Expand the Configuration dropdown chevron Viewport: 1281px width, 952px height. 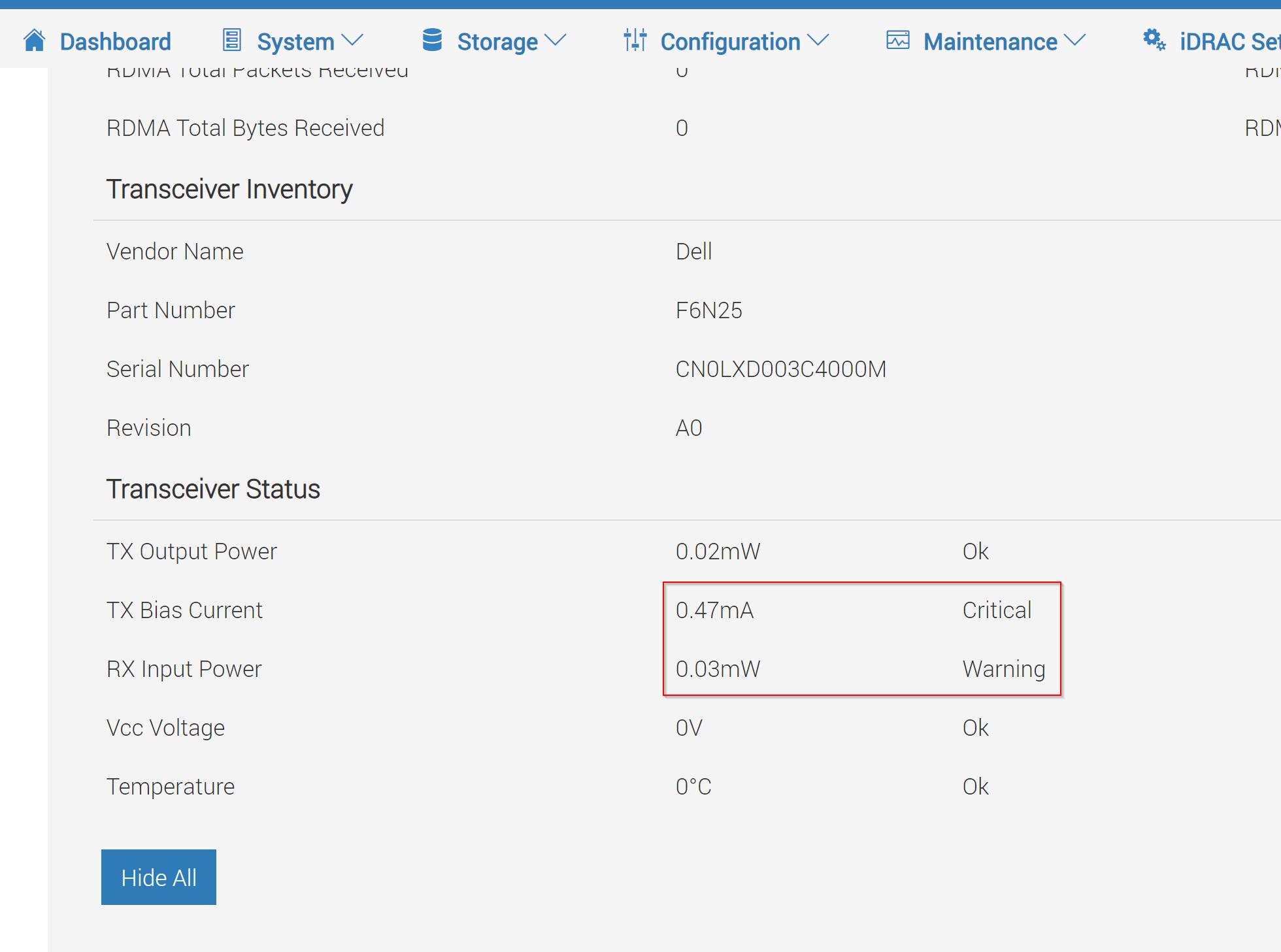[818, 41]
